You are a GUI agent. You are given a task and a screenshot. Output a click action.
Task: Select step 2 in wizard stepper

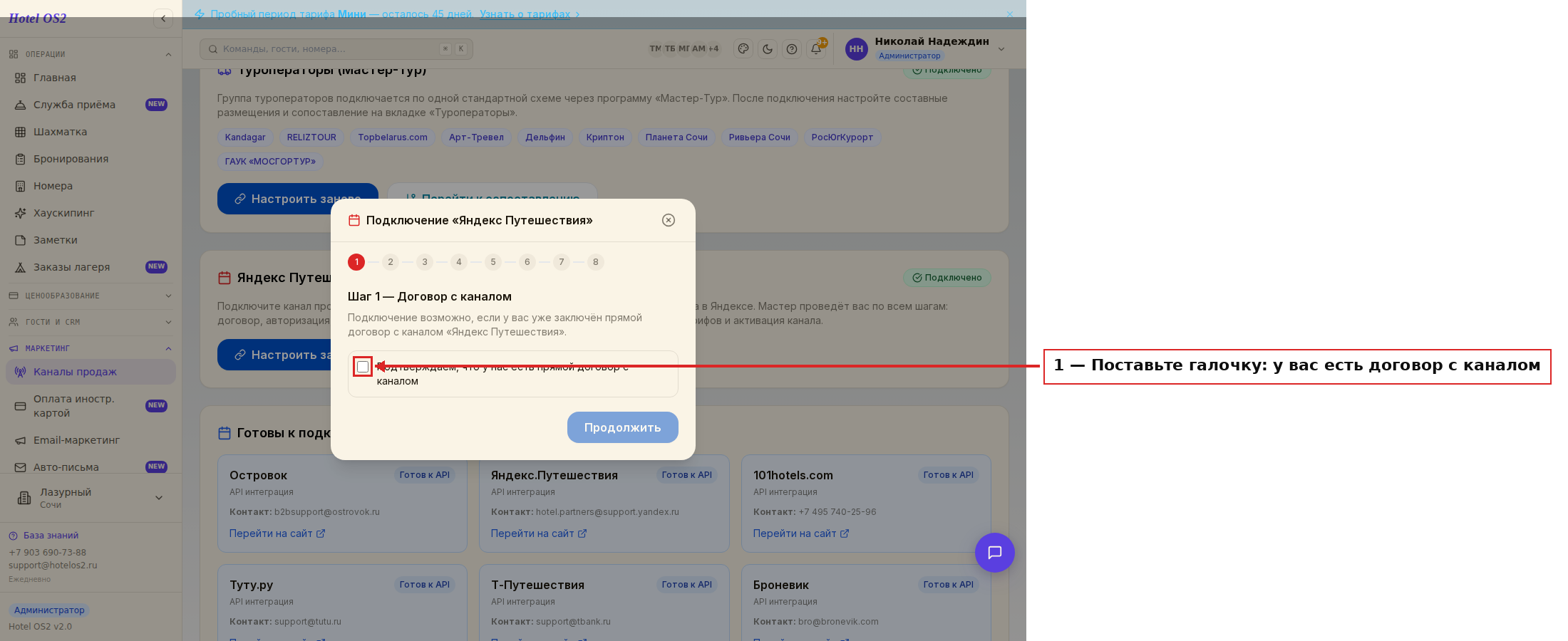click(x=390, y=262)
